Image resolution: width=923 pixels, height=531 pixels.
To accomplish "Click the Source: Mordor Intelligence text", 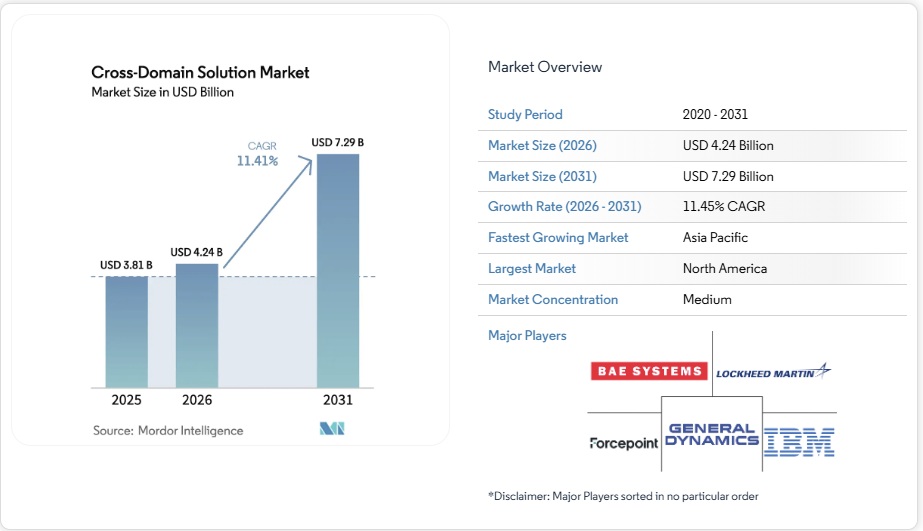I will point(168,430).
